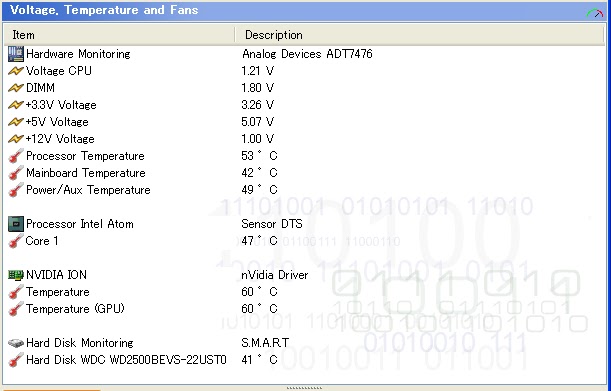Screen dimensions: 611x391
Task: Click the gauge icon in title bar
Action: 595,13
